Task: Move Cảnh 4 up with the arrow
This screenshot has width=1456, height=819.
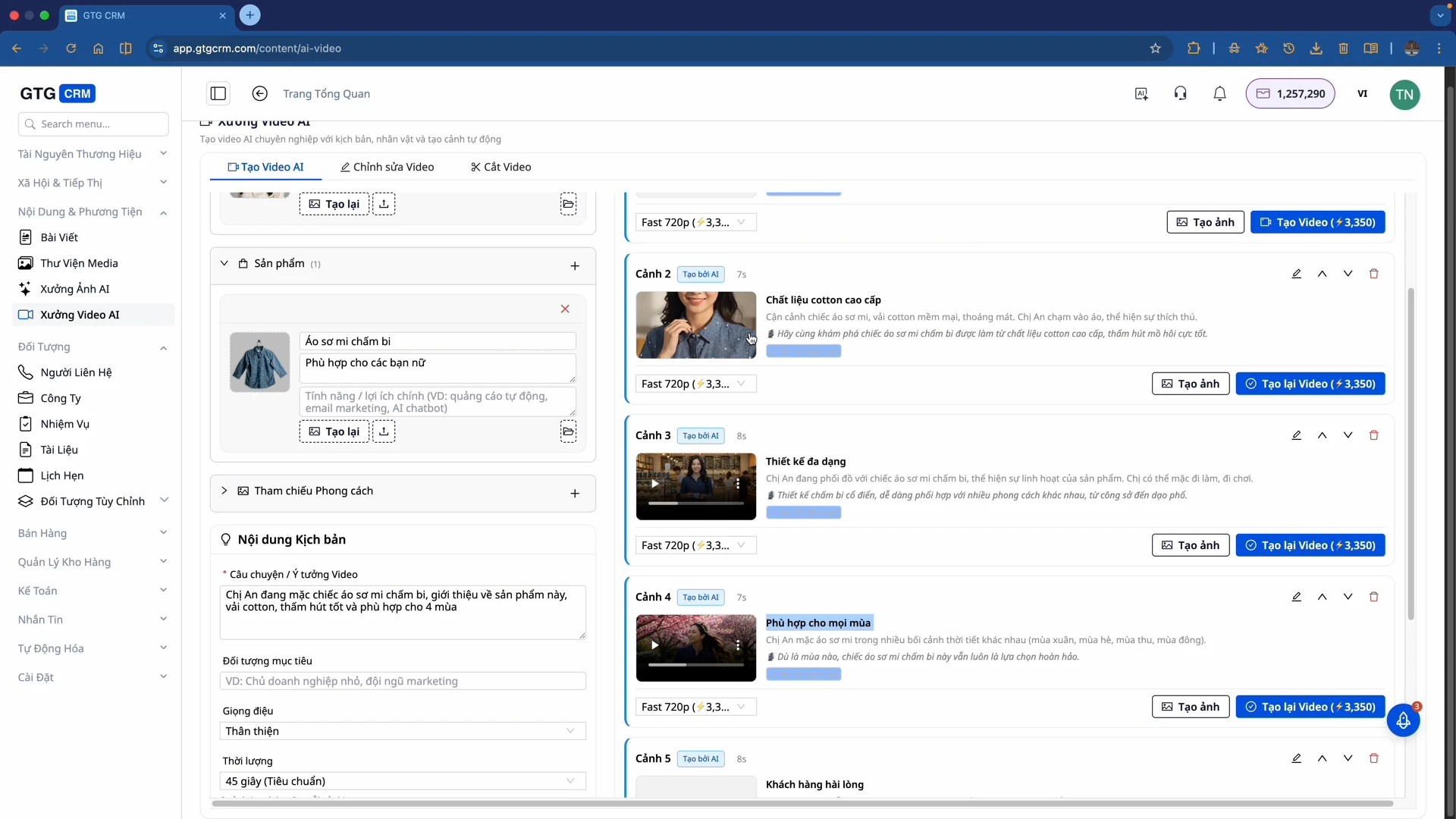Action: click(x=1322, y=597)
